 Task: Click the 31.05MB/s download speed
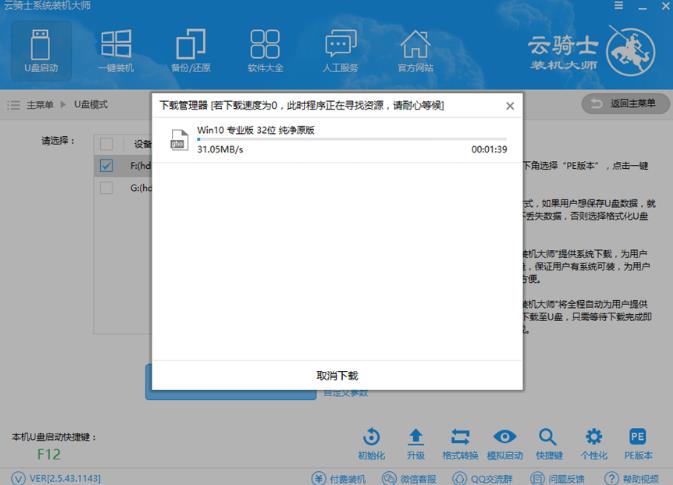220,149
